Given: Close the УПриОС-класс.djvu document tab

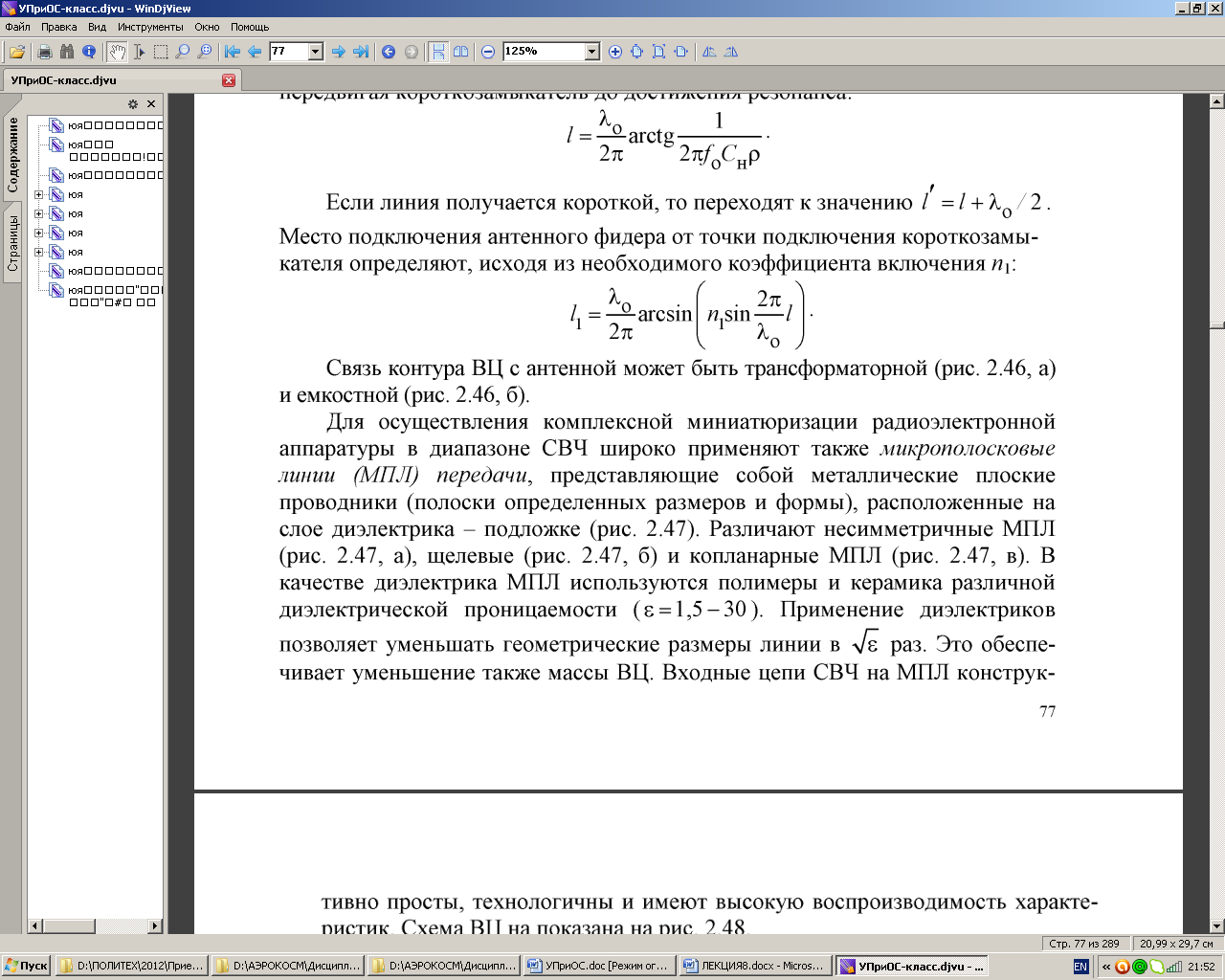Looking at the screenshot, I should [229, 80].
